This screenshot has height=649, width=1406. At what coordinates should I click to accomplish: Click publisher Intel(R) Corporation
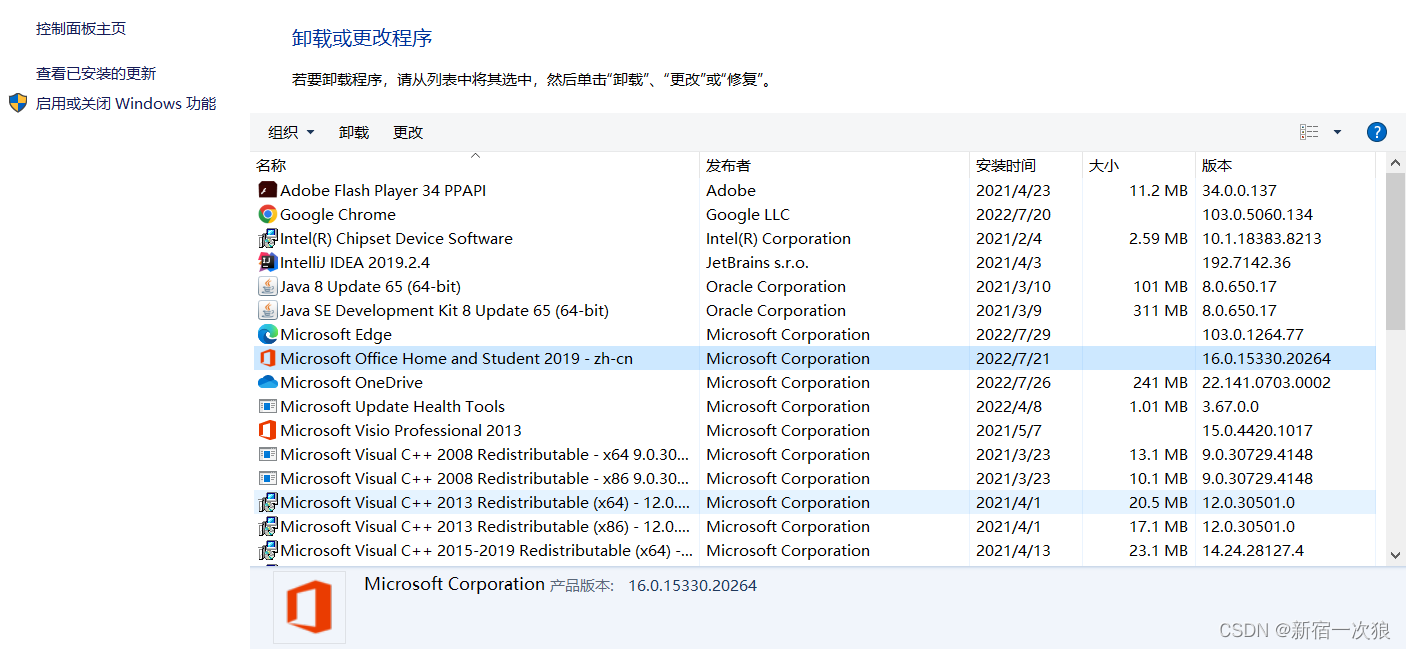779,238
